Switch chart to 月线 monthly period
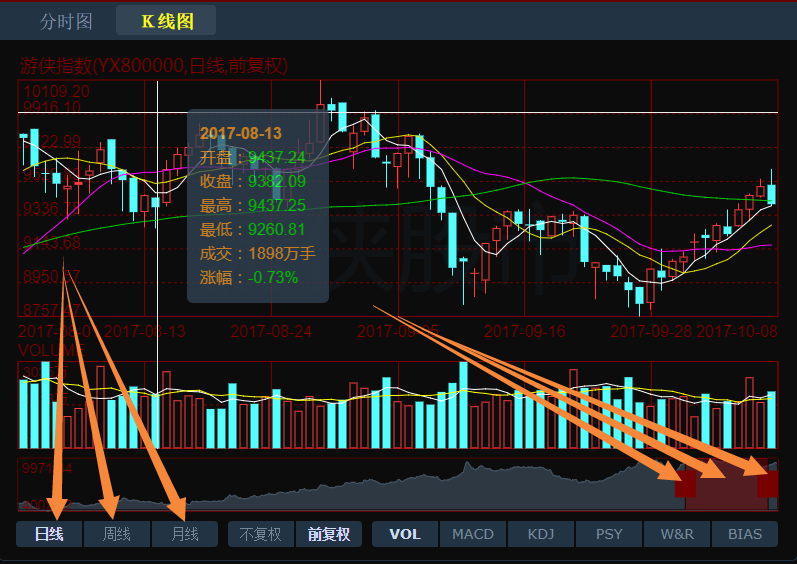797x564 pixels. click(185, 534)
